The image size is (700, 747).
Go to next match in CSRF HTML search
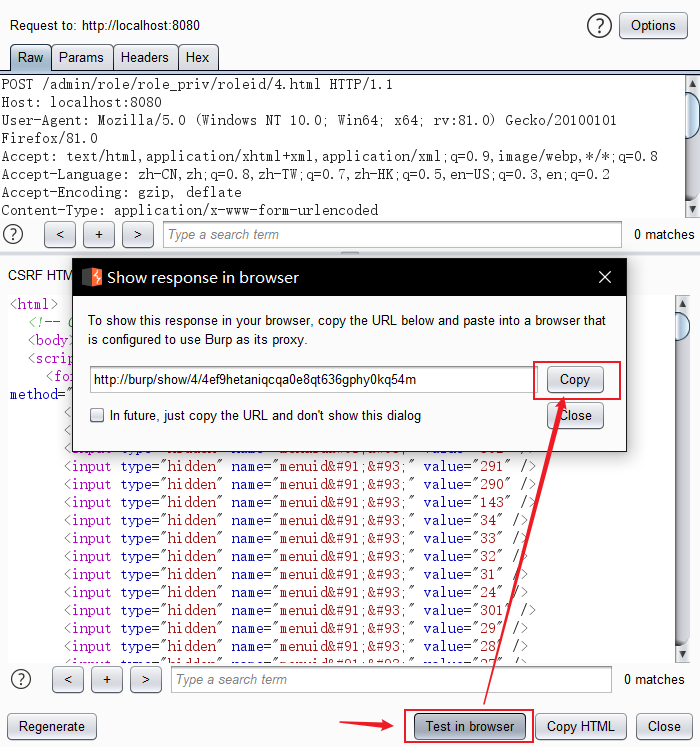pyautogui.click(x=146, y=679)
